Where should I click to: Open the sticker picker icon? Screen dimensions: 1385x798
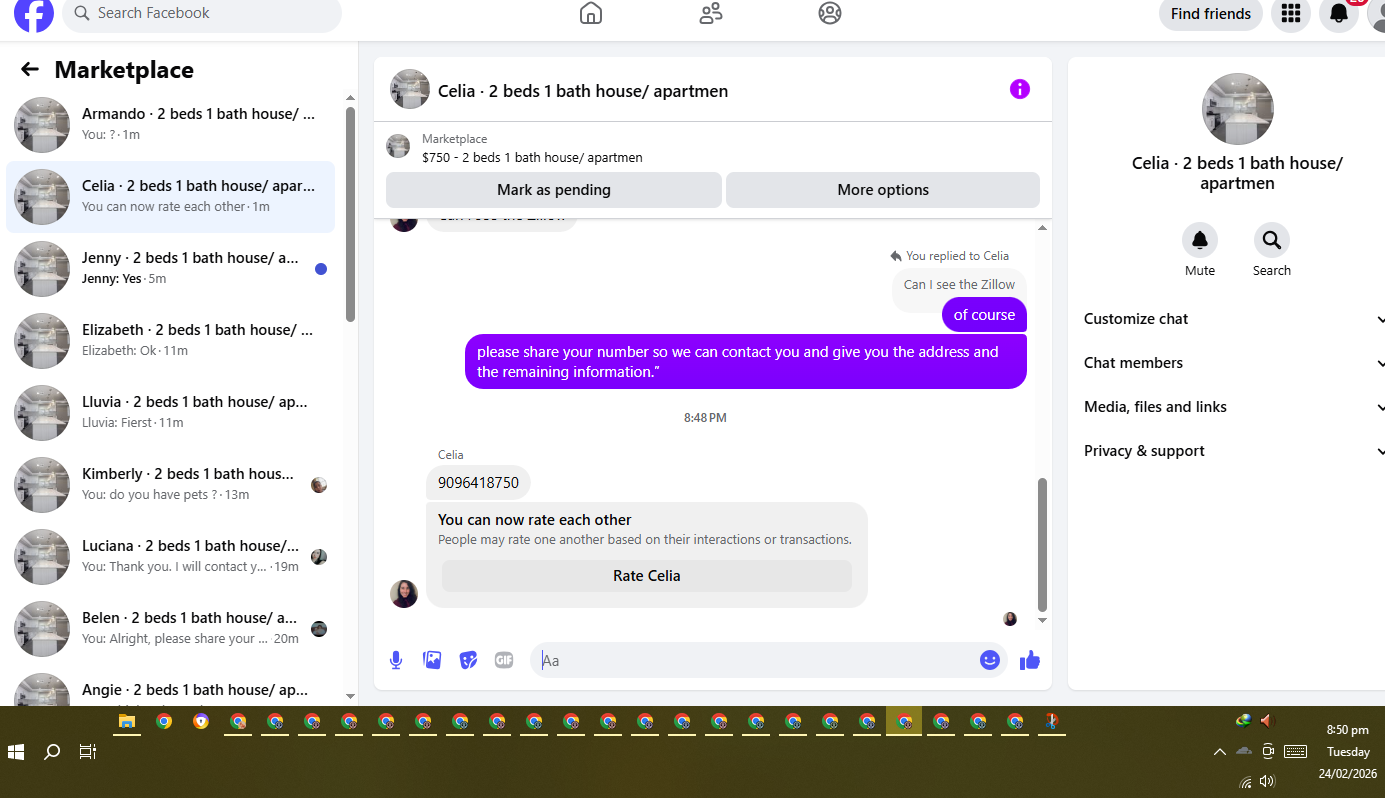(x=468, y=660)
